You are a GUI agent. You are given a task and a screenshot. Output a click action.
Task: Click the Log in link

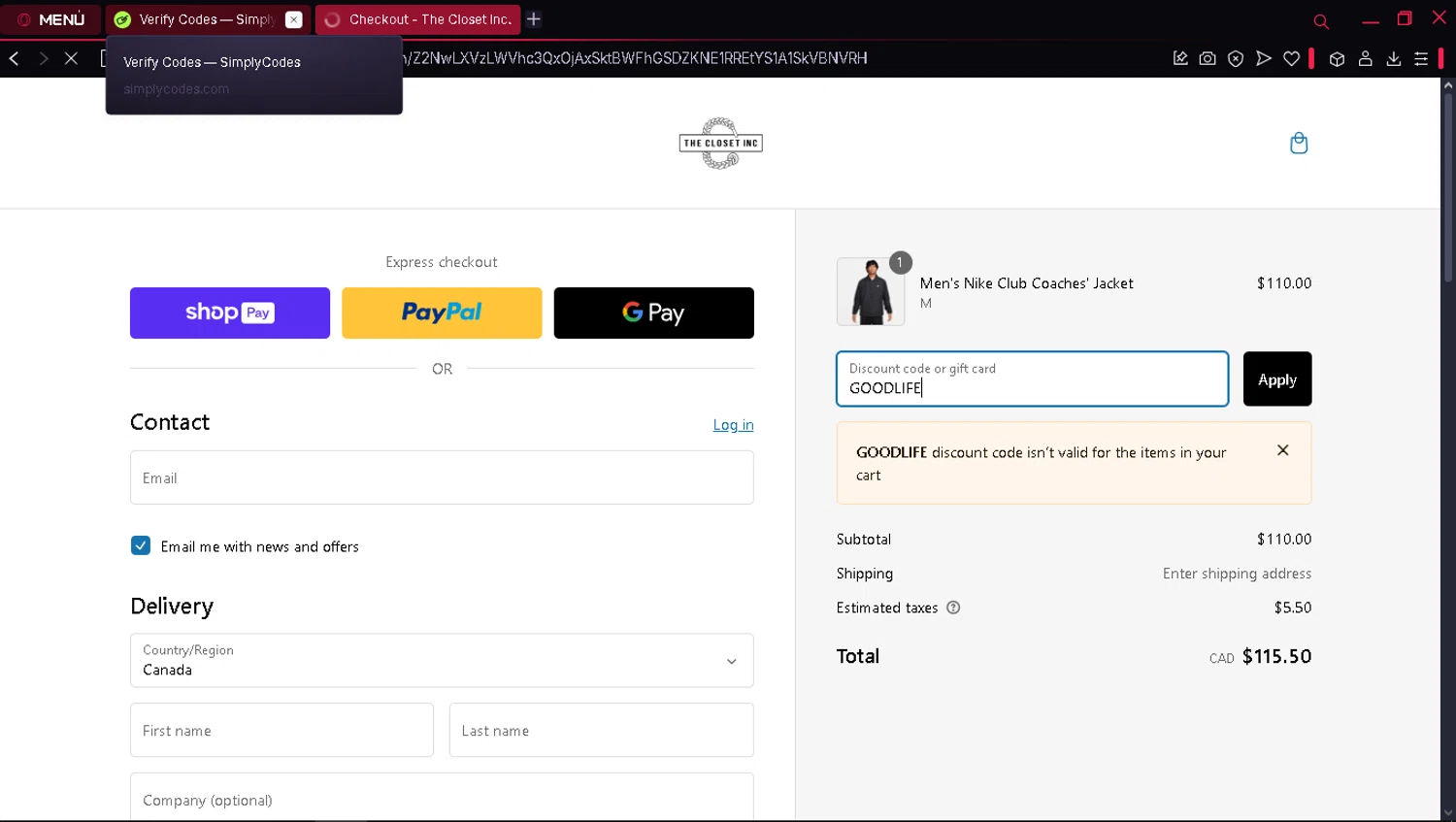733,425
